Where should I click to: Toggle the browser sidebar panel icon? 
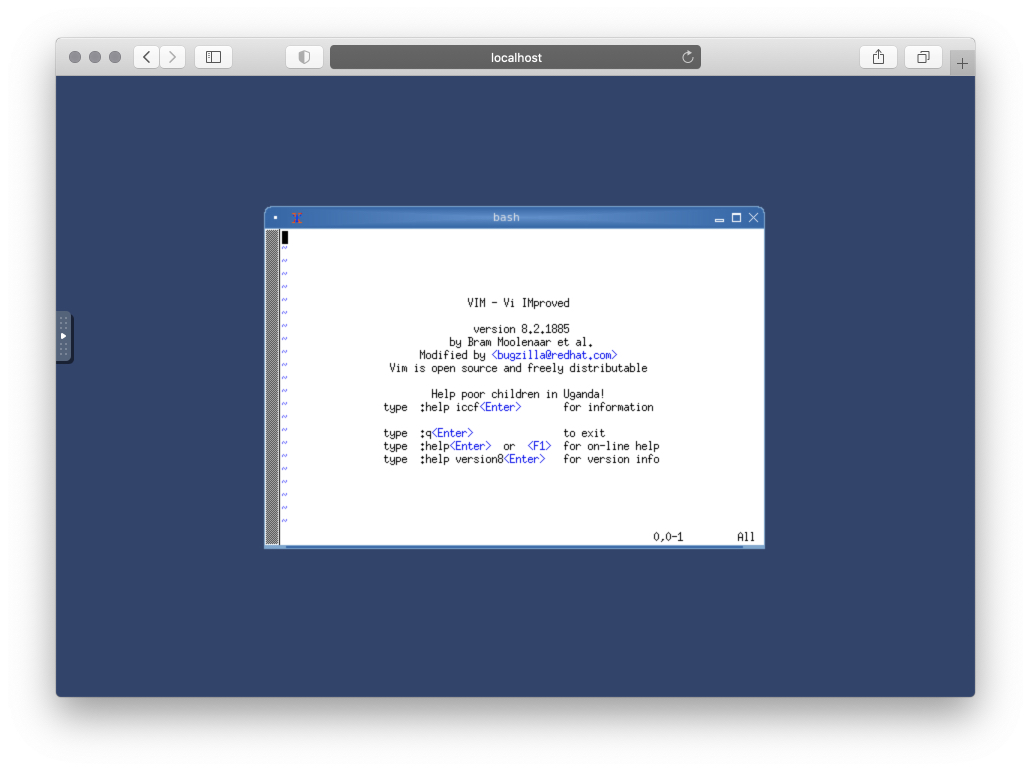(x=212, y=57)
